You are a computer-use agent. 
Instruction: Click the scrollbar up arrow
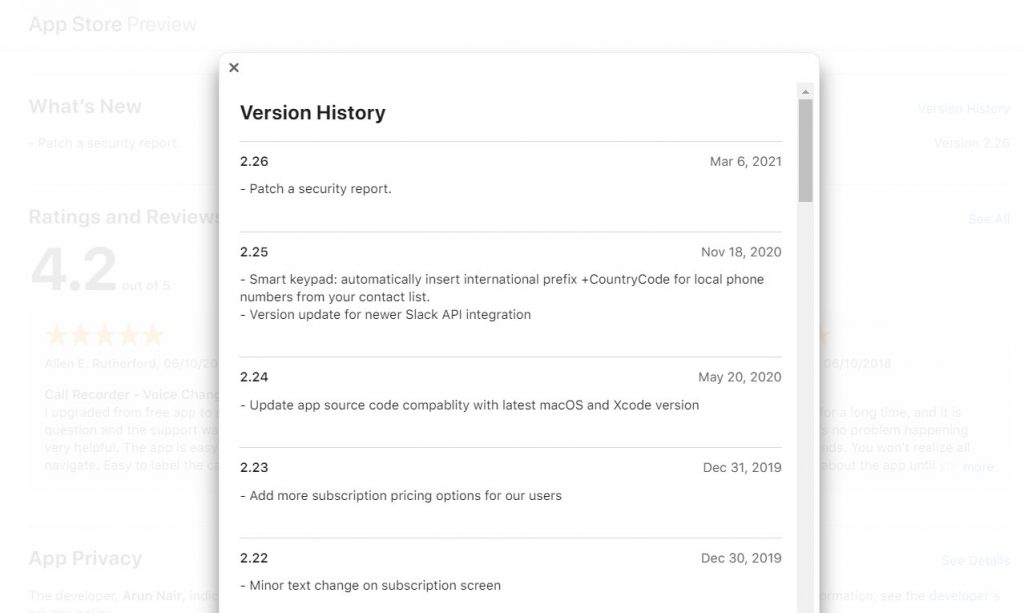[x=805, y=91]
